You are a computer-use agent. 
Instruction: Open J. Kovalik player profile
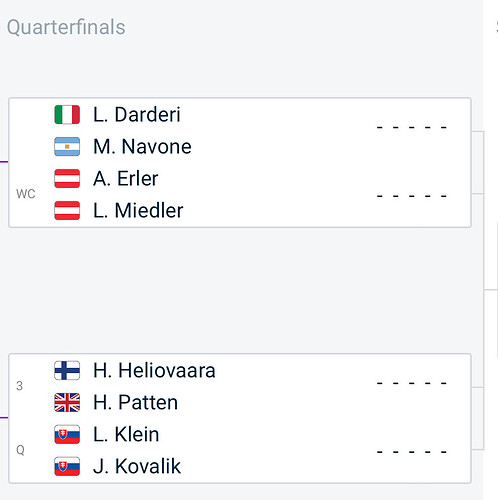pyautogui.click(x=137, y=466)
